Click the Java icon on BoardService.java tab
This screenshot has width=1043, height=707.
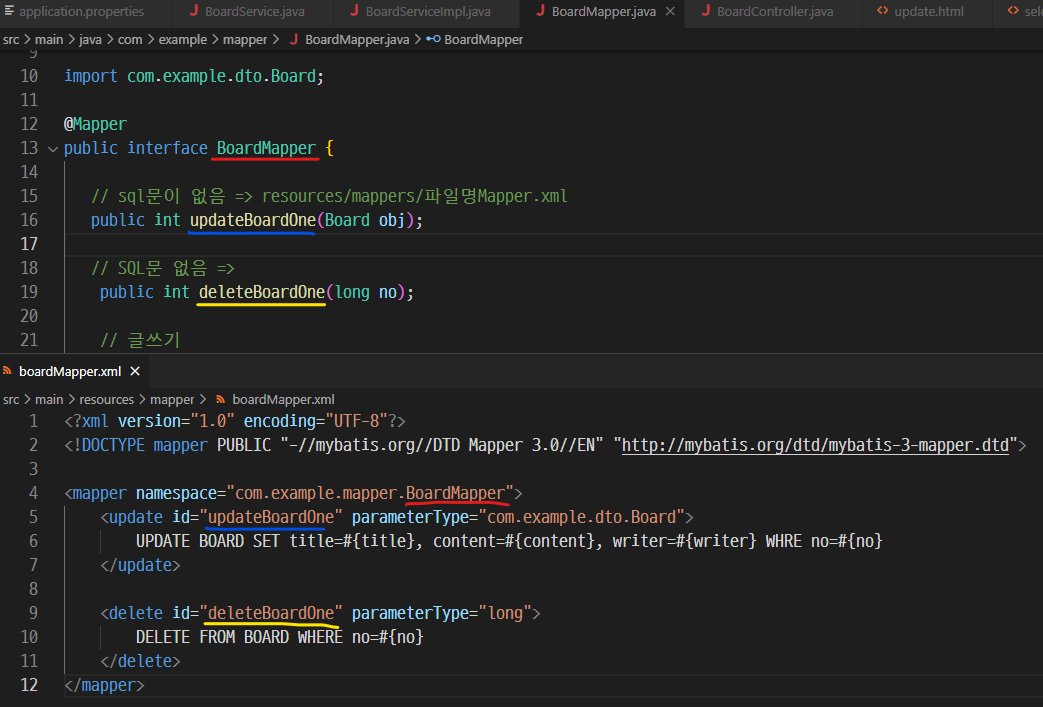[194, 11]
